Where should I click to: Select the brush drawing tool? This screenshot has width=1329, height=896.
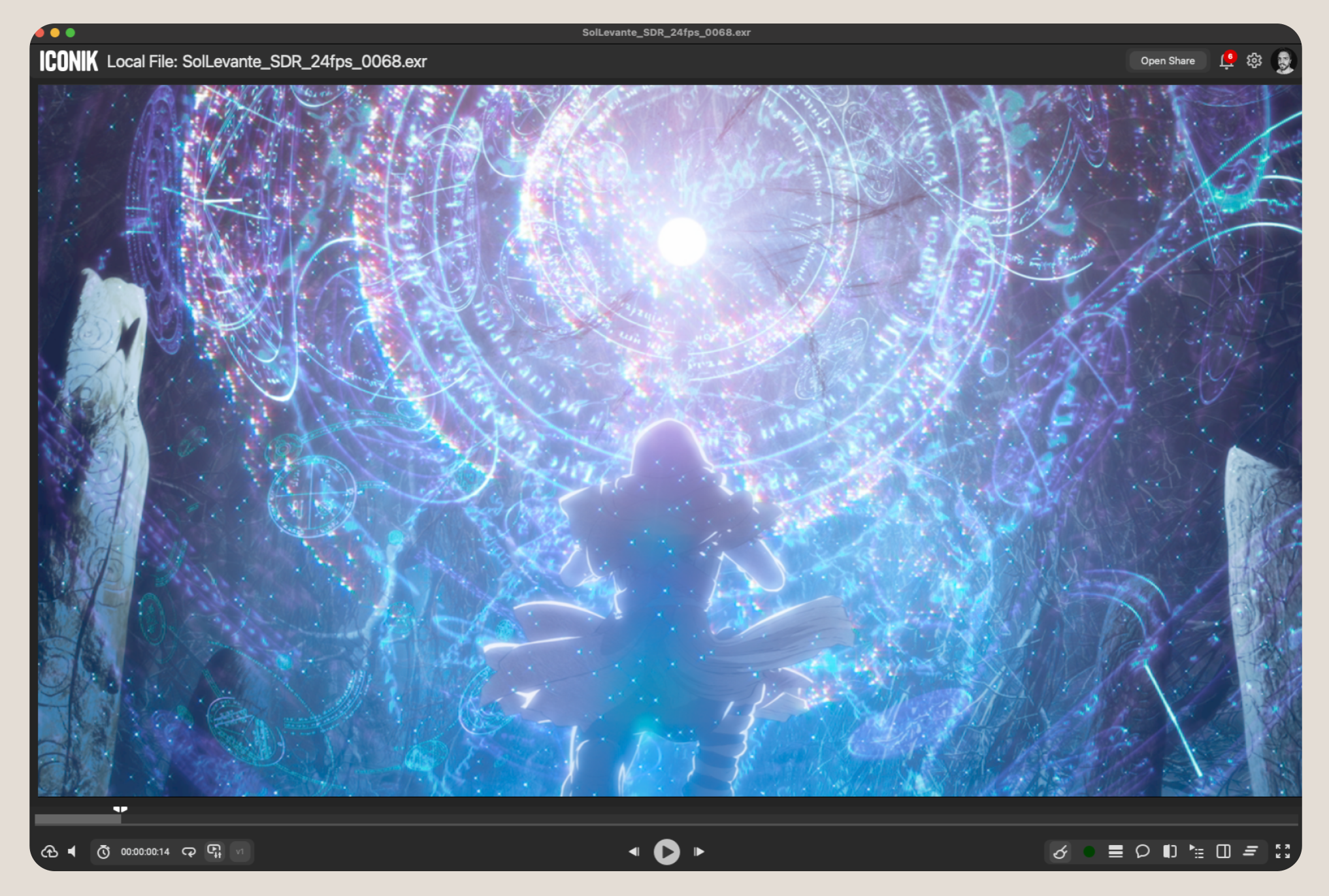click(1060, 852)
